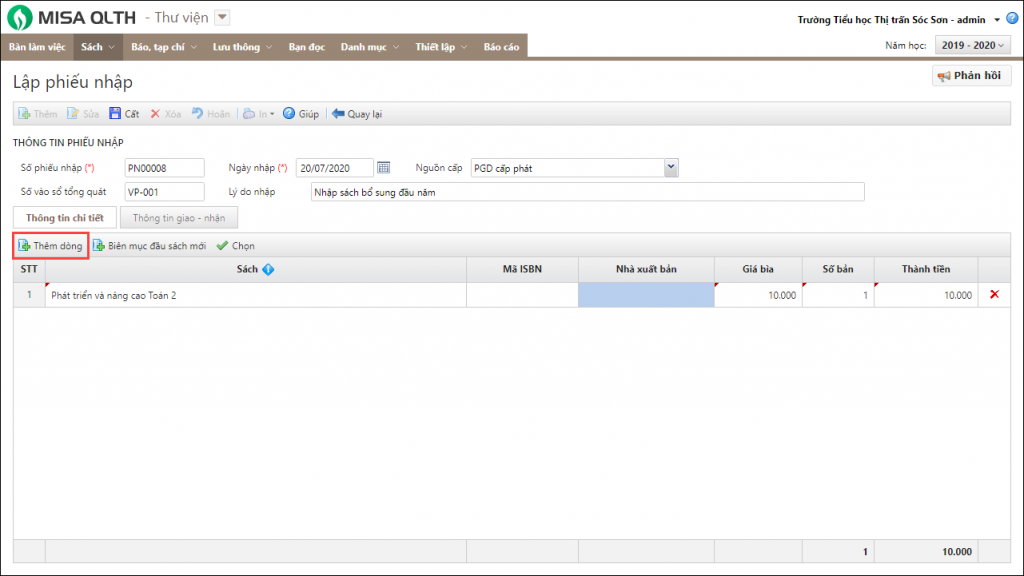Click the Chọn green checkmark button
The width and height of the screenshot is (1024, 576).
click(x=223, y=245)
